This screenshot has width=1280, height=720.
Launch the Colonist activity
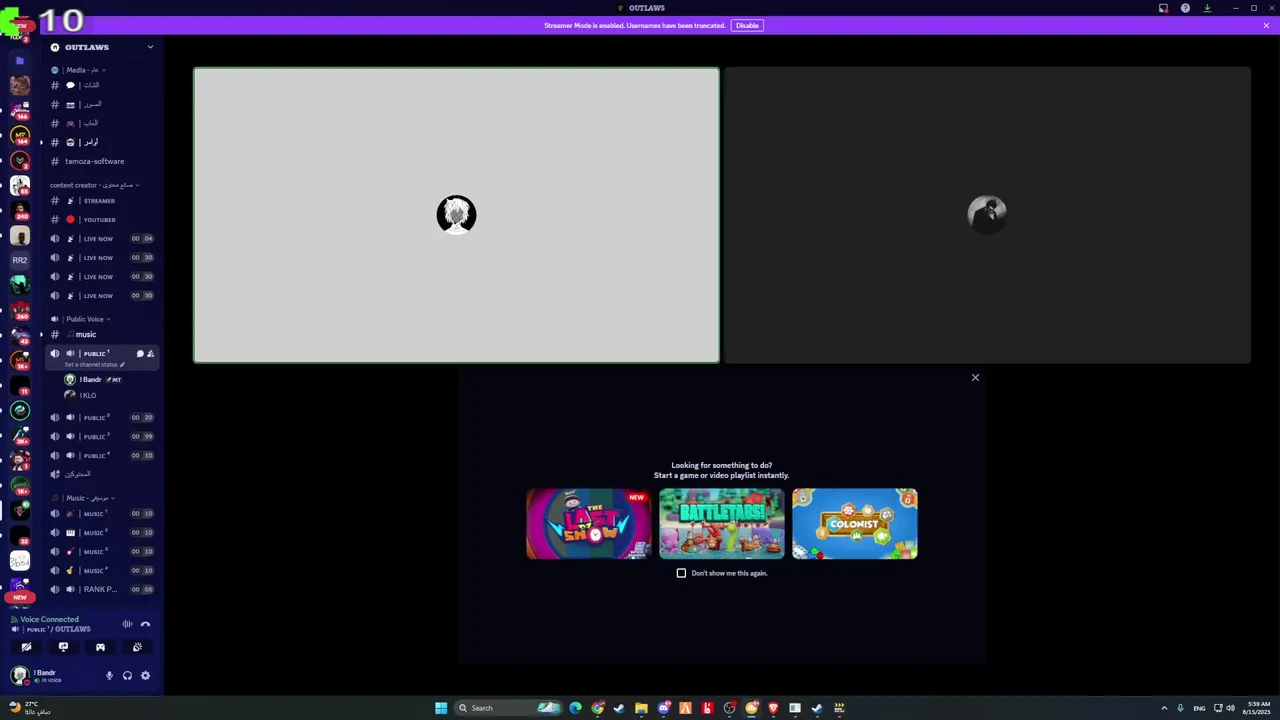click(x=854, y=524)
